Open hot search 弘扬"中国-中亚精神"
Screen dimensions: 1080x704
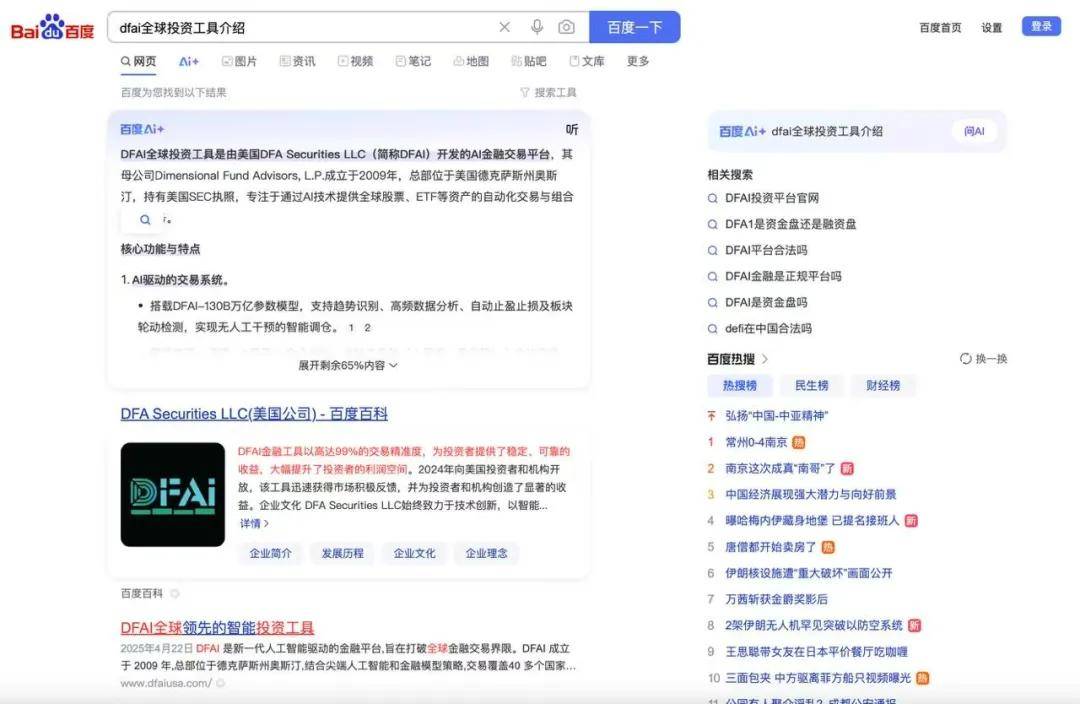(x=776, y=415)
